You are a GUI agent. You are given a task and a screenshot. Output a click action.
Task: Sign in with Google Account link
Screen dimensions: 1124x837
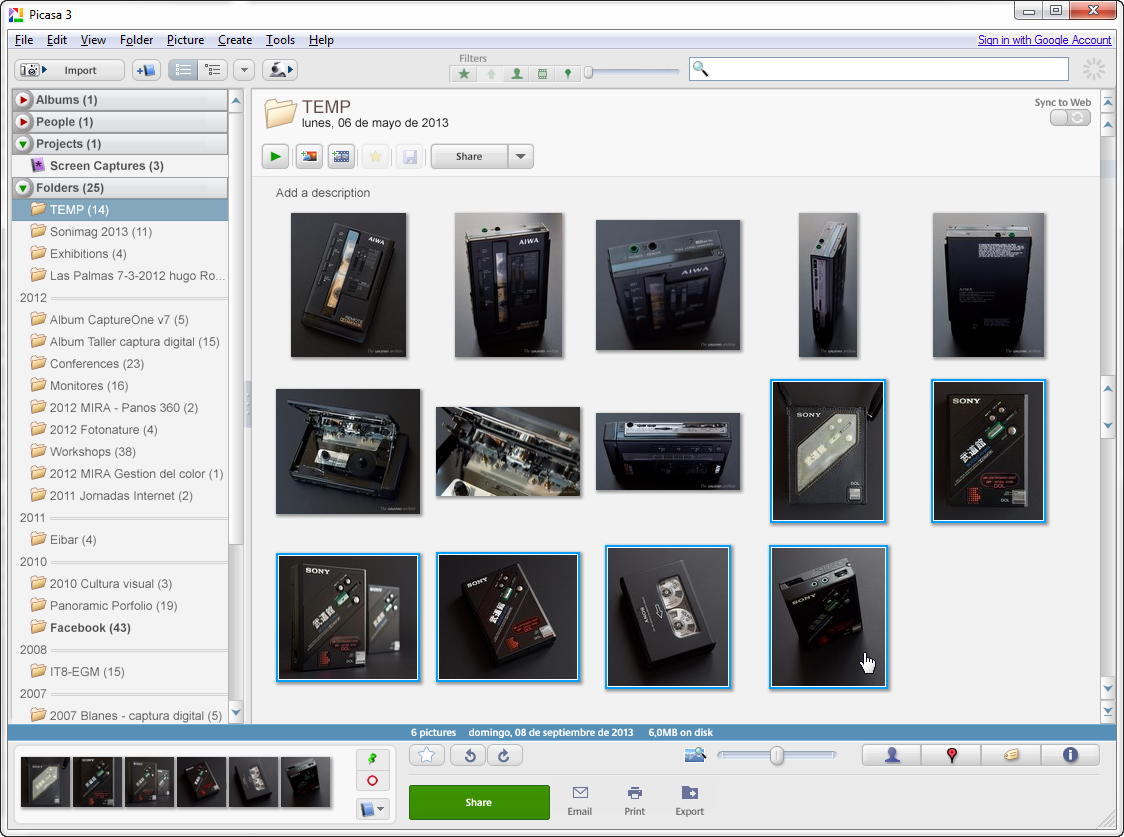tap(1044, 40)
